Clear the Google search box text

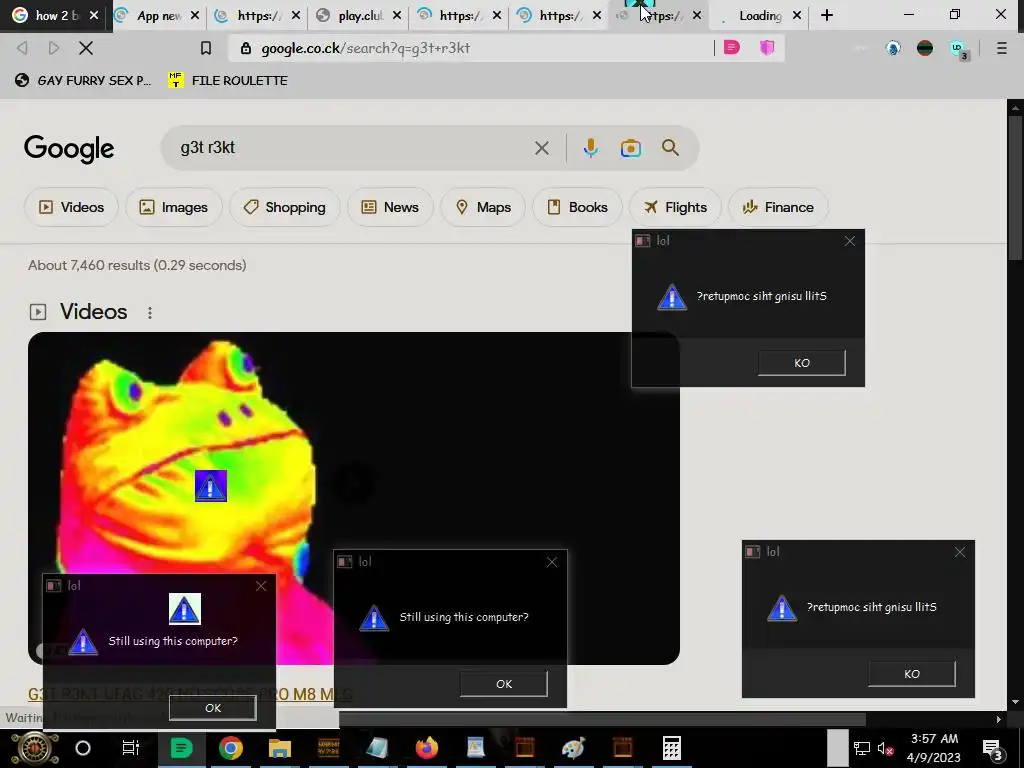(541, 148)
